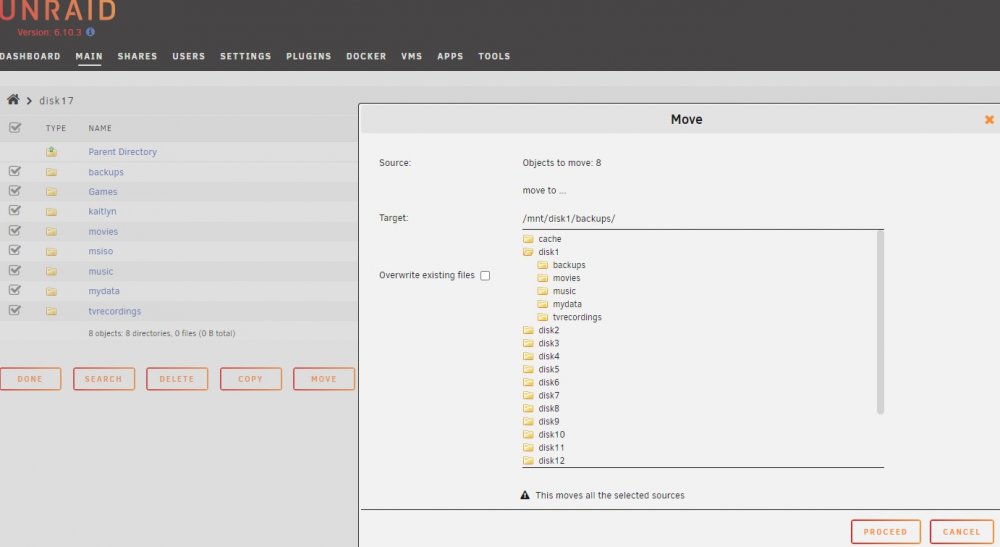Click the Search button
This screenshot has height=547, width=1000.
pyautogui.click(x=103, y=379)
